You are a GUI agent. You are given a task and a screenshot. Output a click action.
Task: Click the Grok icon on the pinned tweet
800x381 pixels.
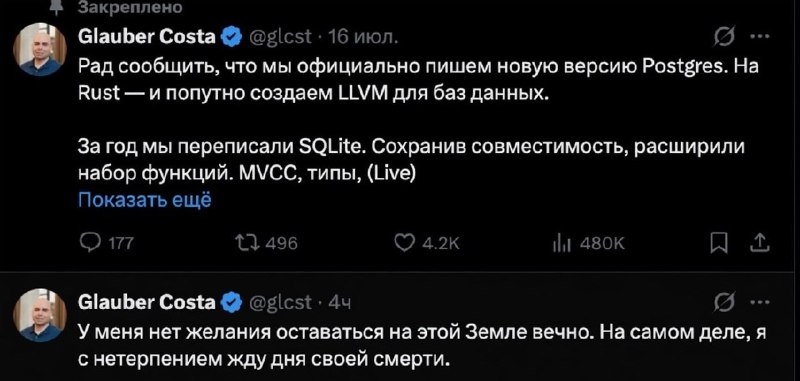(725, 37)
